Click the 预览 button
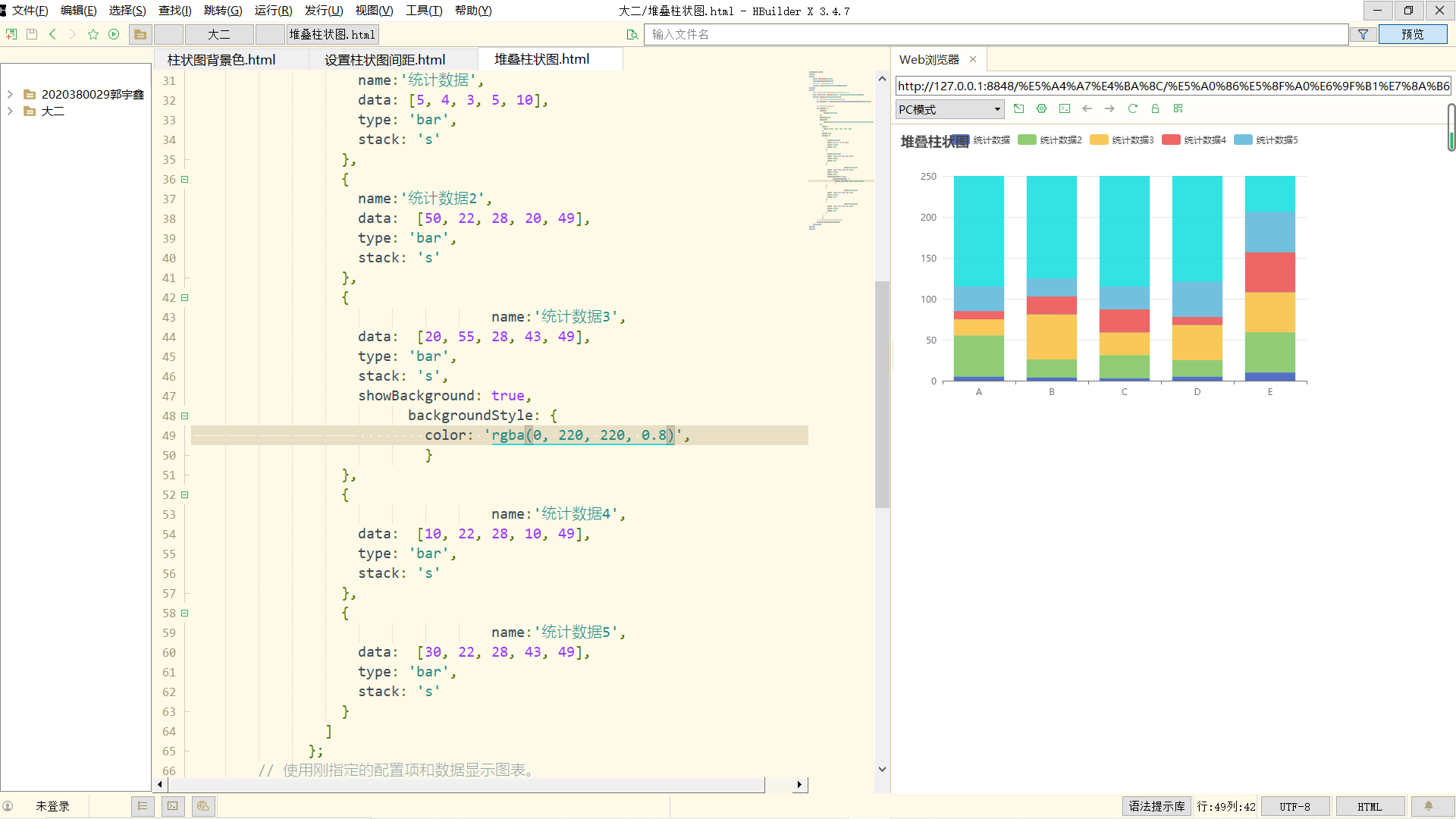This screenshot has height=819, width=1456. (1413, 34)
